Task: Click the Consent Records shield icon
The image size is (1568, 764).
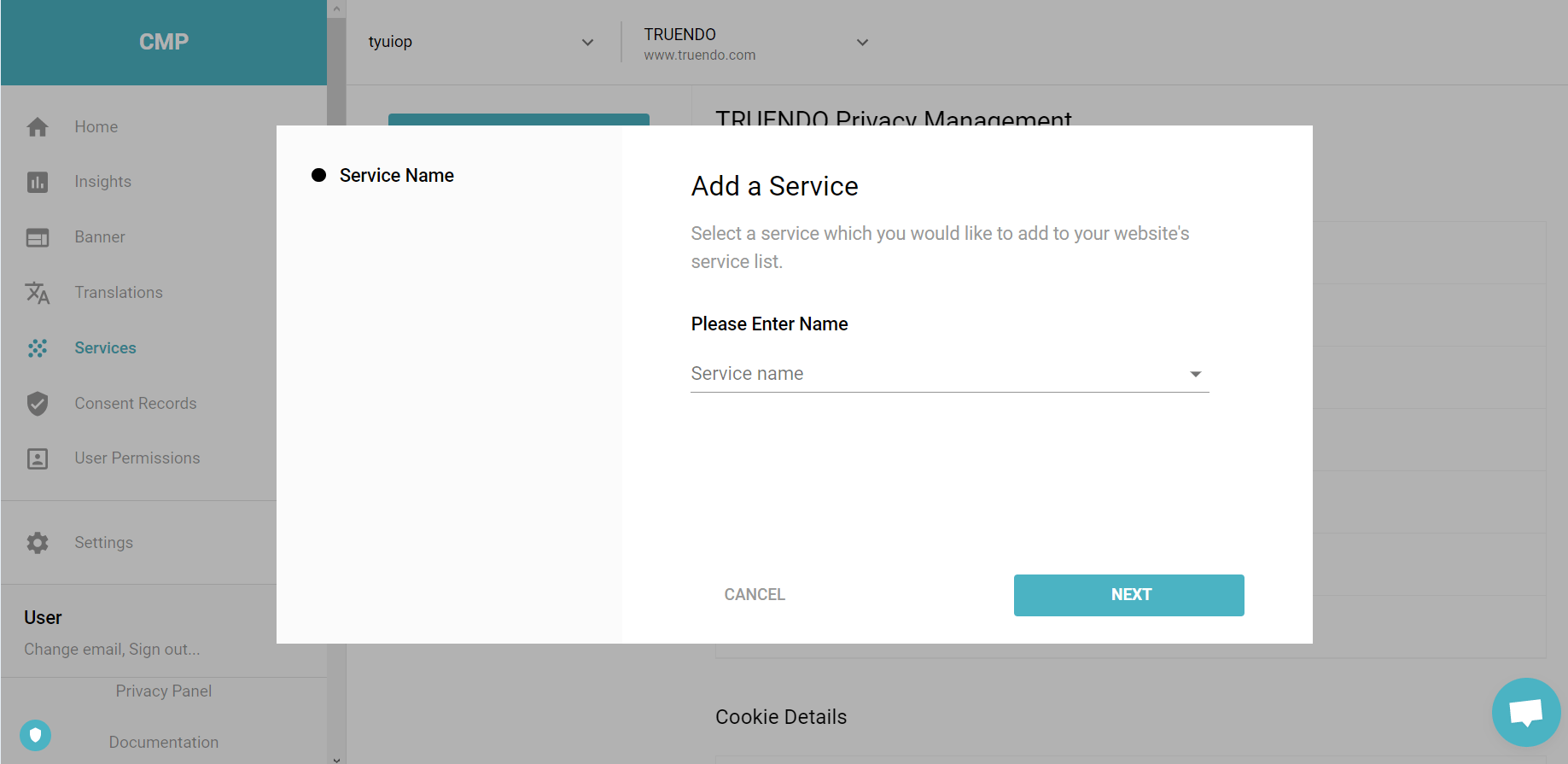Action: click(x=38, y=404)
